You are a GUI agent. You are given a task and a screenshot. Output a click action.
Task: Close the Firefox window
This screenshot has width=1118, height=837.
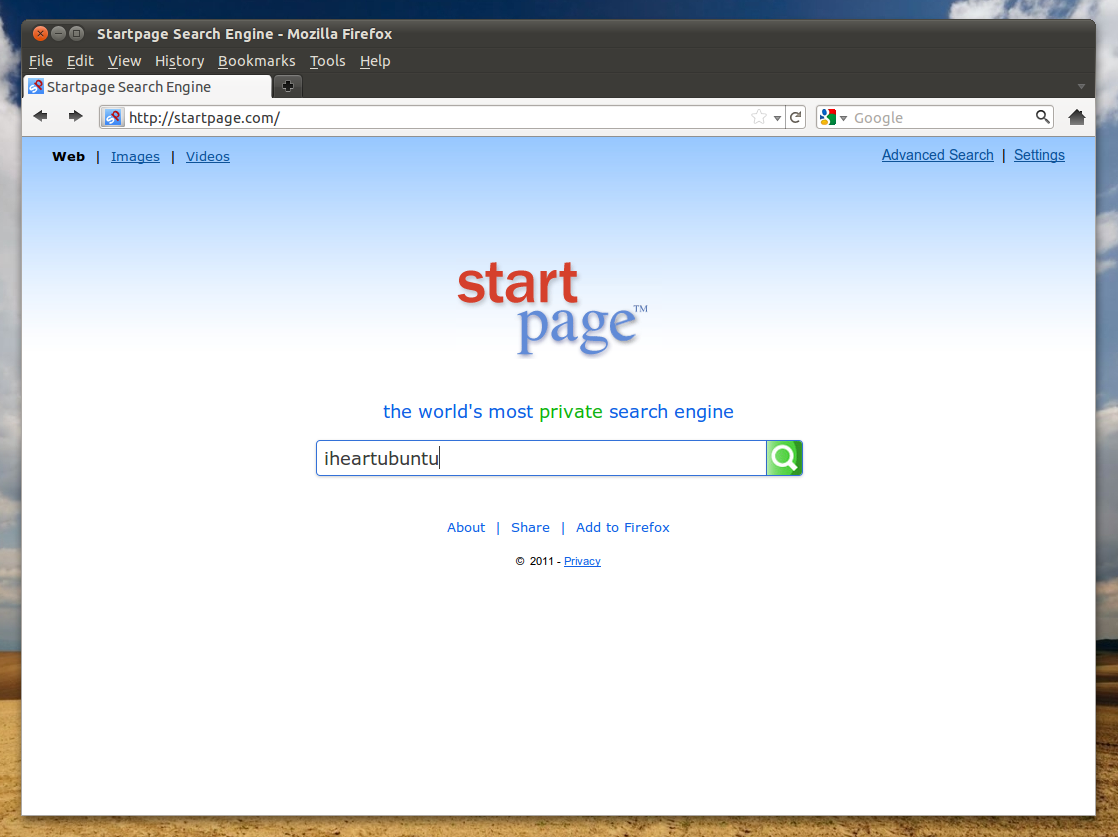41,33
